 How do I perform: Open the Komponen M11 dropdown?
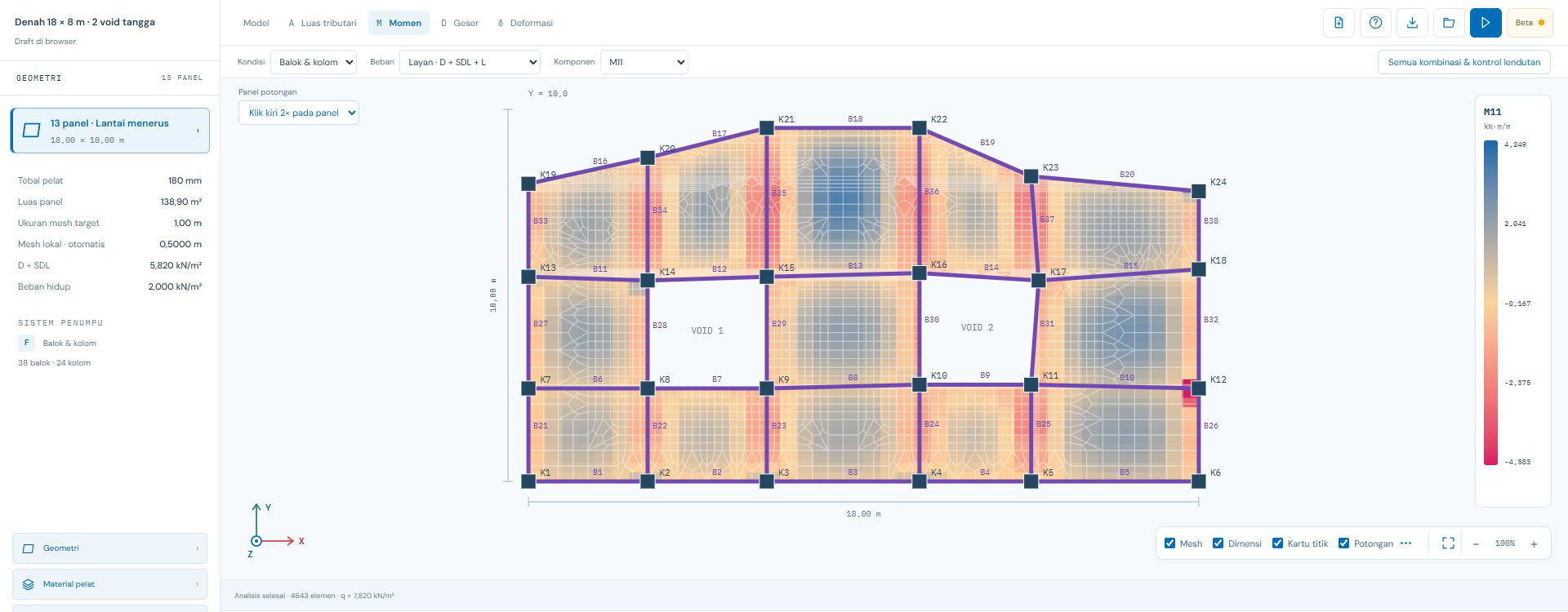(644, 62)
